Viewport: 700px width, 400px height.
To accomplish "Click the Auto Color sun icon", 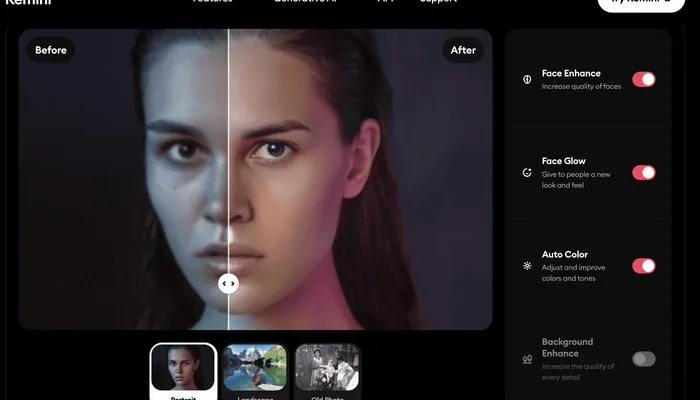I will 527,266.
